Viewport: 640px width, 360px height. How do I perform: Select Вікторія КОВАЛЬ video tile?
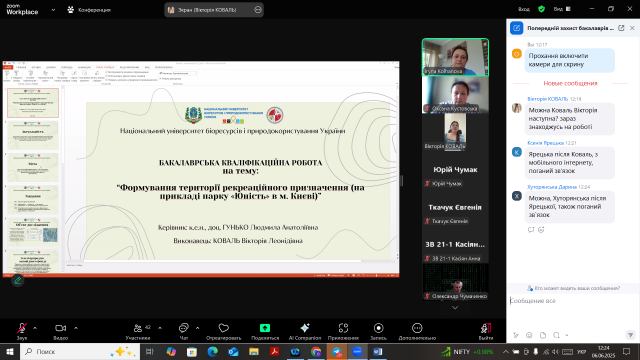(455, 132)
